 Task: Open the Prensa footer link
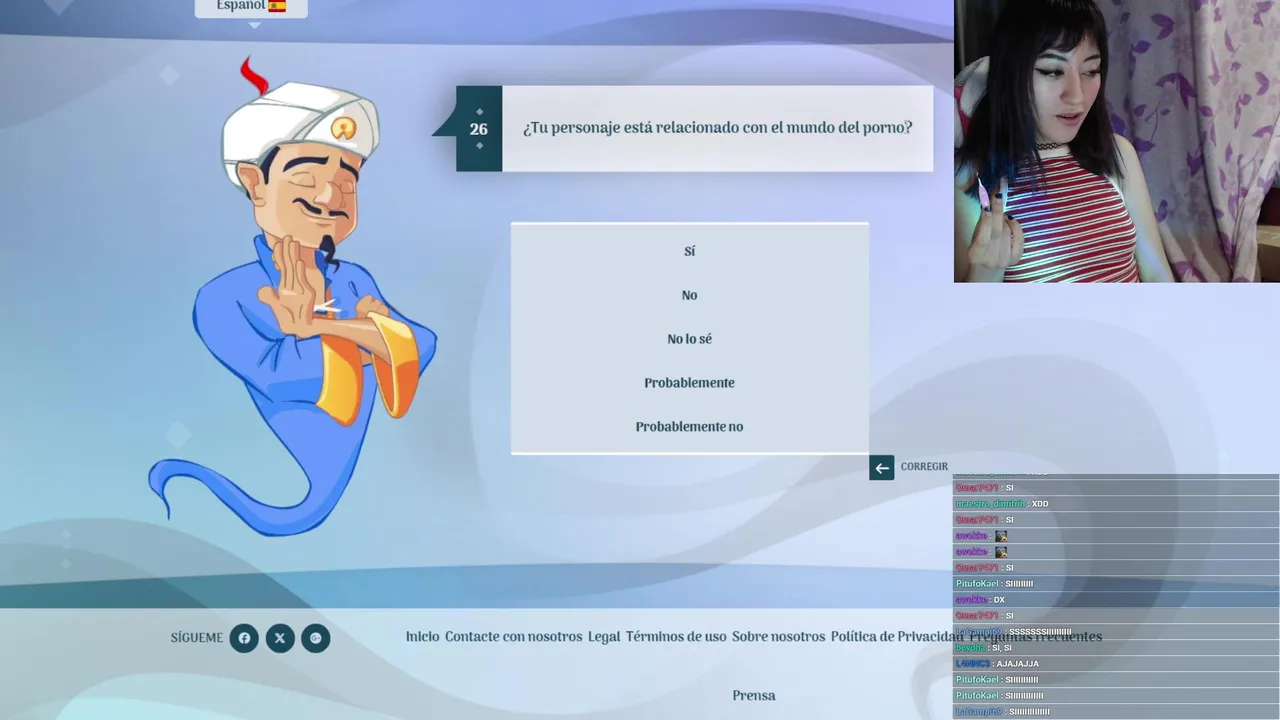point(753,696)
